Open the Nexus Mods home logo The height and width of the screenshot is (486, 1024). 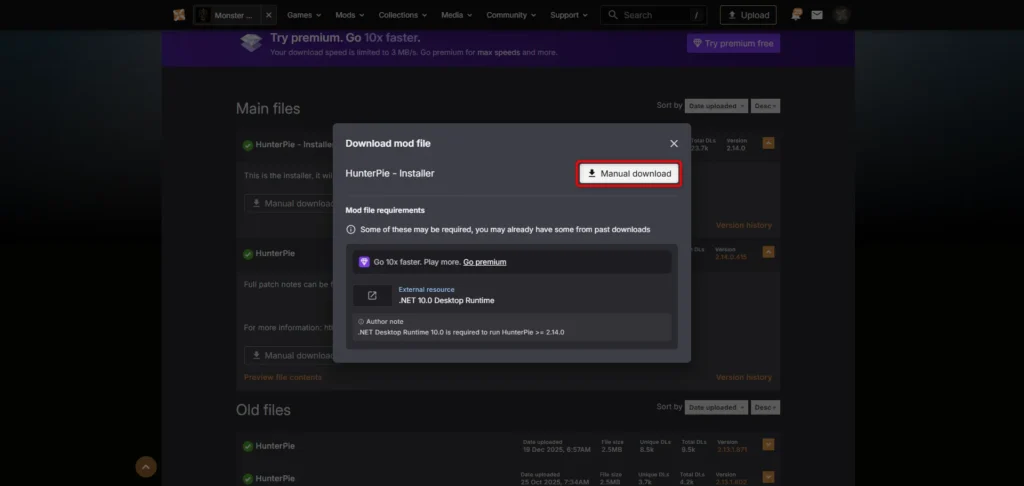(x=179, y=15)
